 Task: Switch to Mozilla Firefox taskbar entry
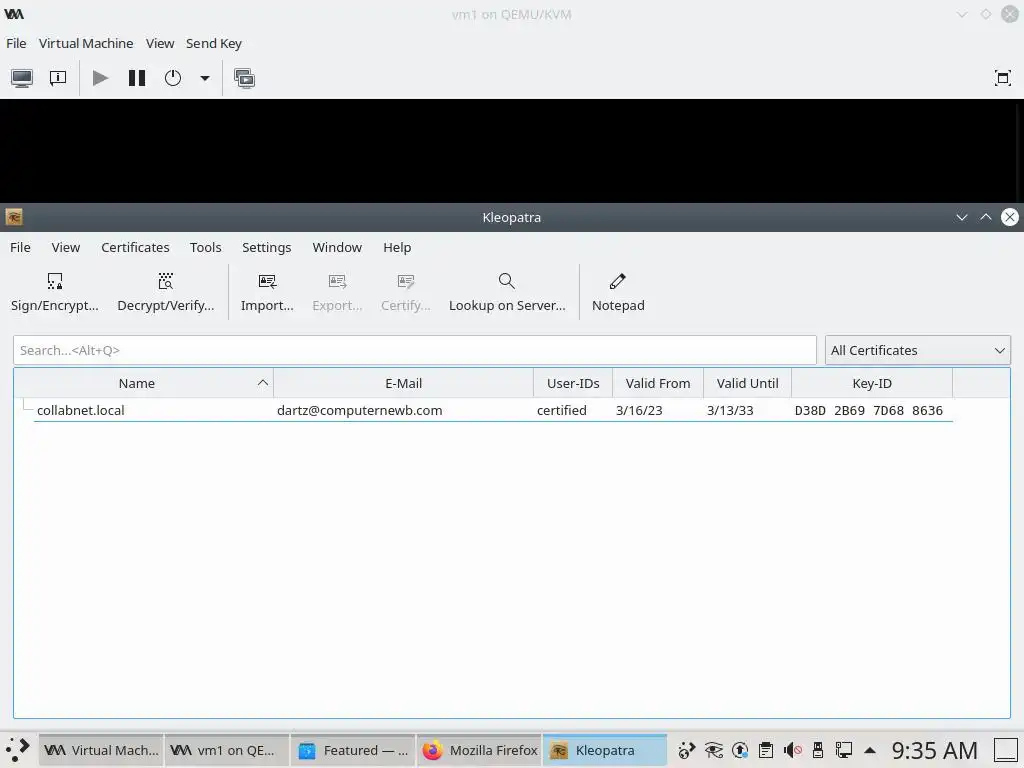(x=479, y=750)
